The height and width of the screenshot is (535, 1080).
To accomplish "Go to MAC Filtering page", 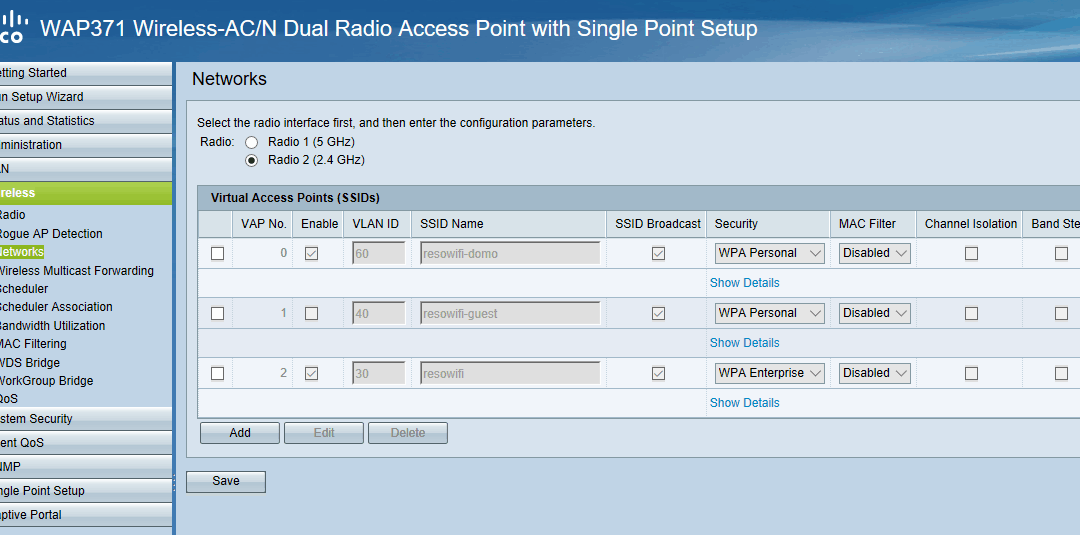I will tap(33, 344).
